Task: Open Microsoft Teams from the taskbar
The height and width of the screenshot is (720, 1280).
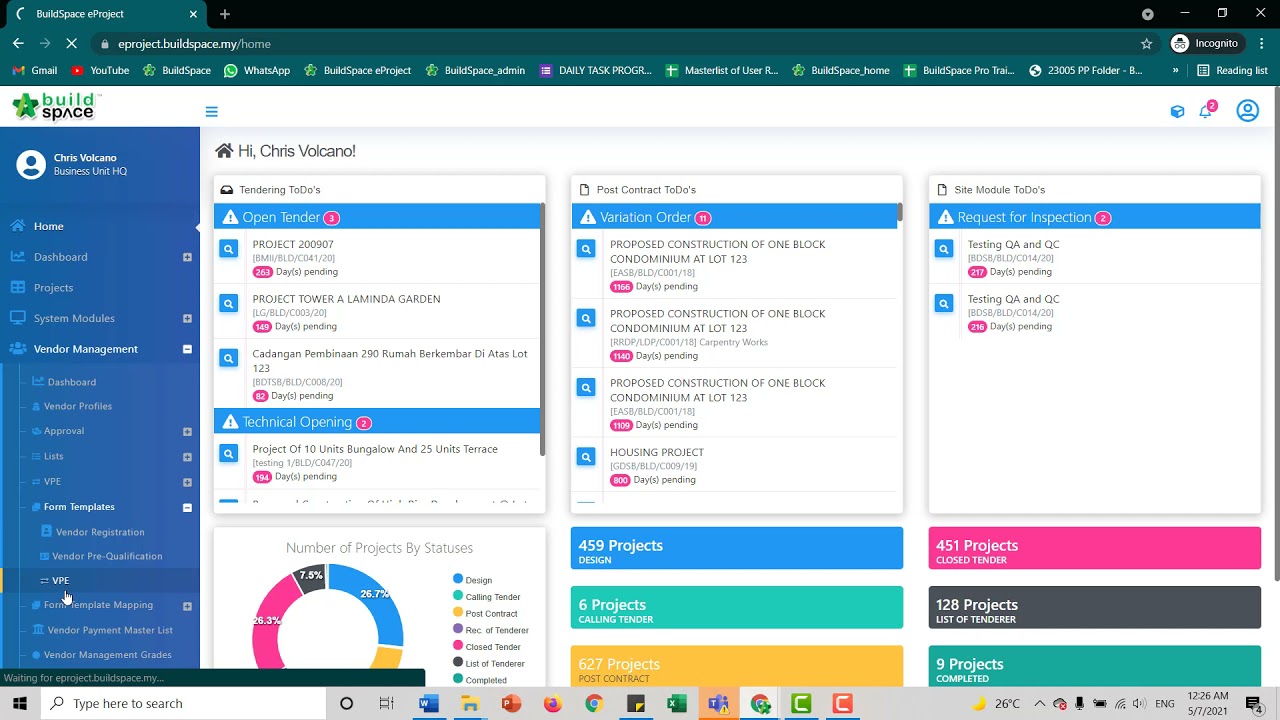Action: point(718,704)
